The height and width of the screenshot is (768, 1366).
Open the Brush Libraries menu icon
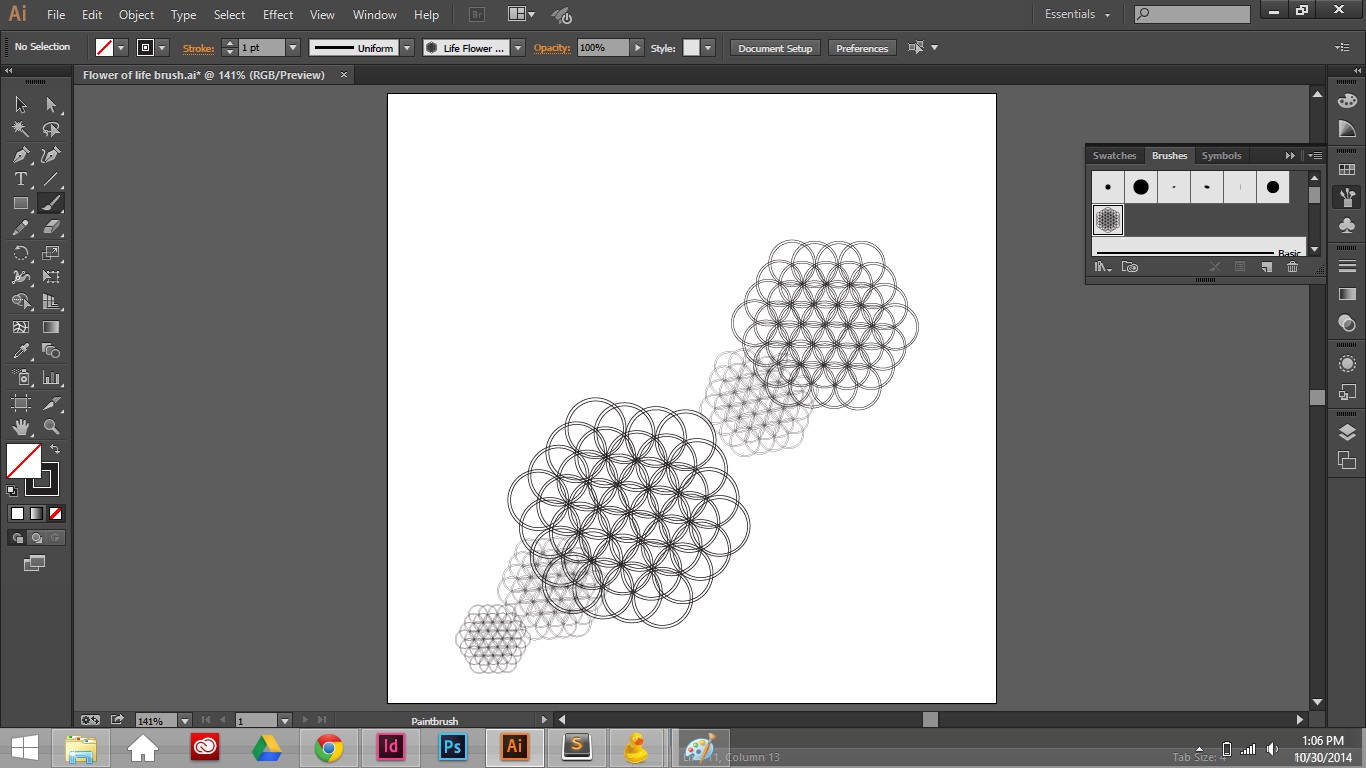(1102, 267)
